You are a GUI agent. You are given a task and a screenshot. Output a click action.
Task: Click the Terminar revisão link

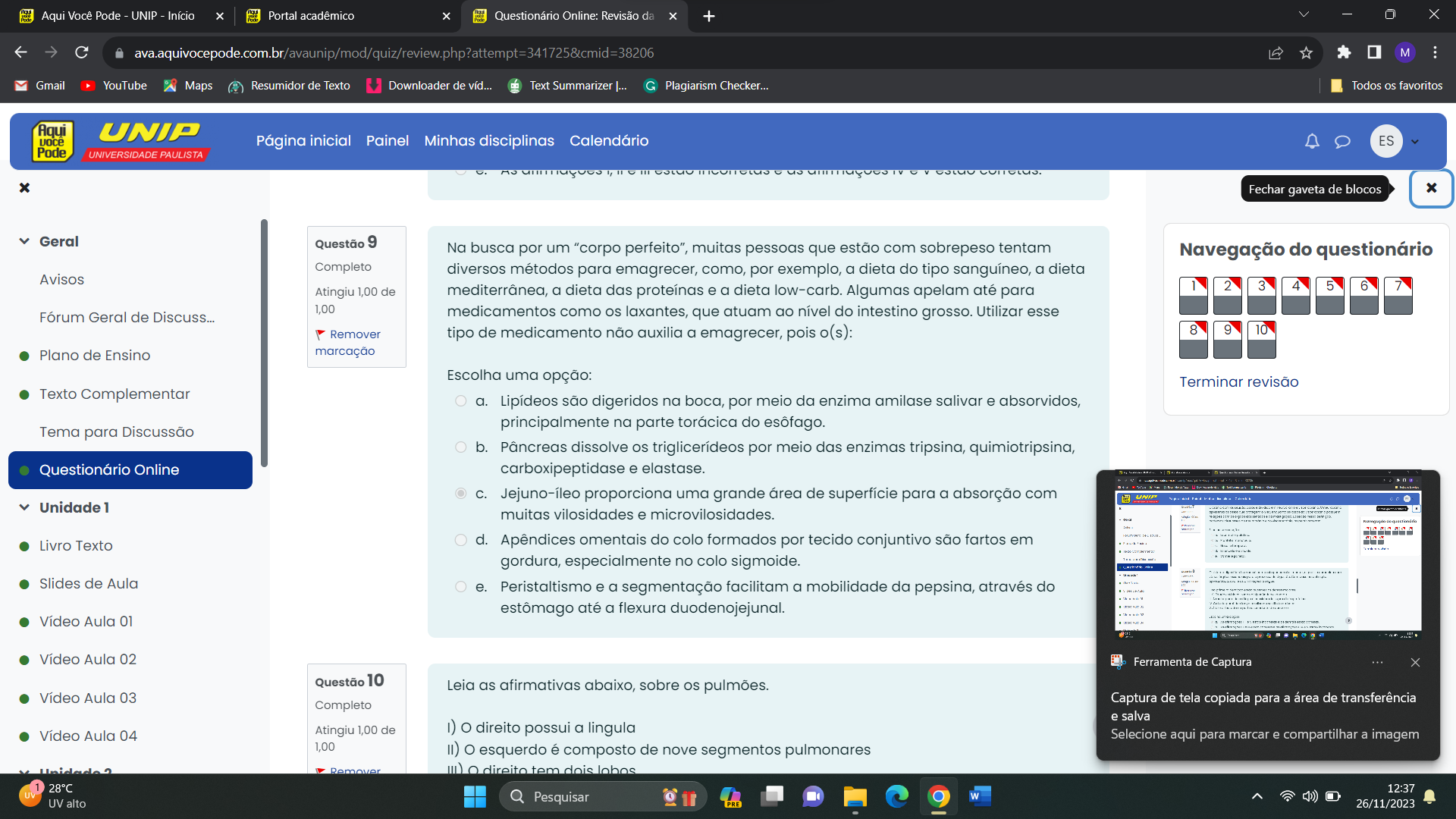tap(1238, 381)
